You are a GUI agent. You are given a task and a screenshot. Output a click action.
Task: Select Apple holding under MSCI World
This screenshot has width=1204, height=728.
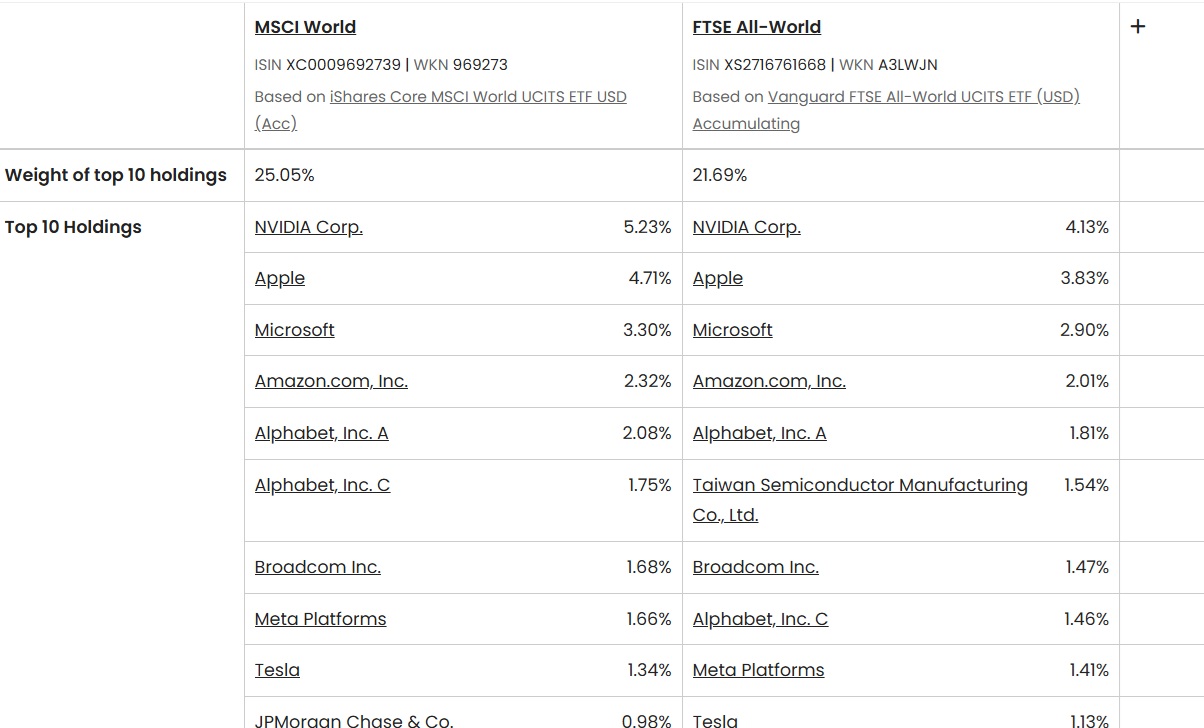coord(279,278)
